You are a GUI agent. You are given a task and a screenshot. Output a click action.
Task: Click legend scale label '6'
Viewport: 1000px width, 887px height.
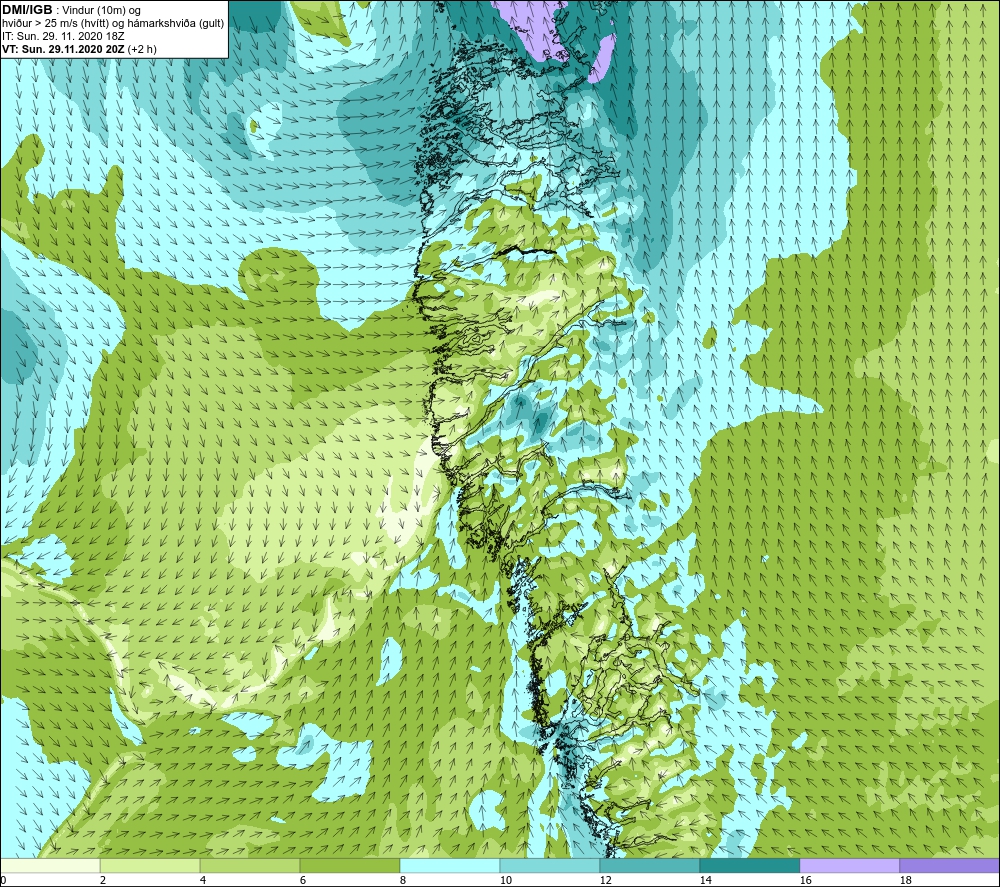point(303,880)
